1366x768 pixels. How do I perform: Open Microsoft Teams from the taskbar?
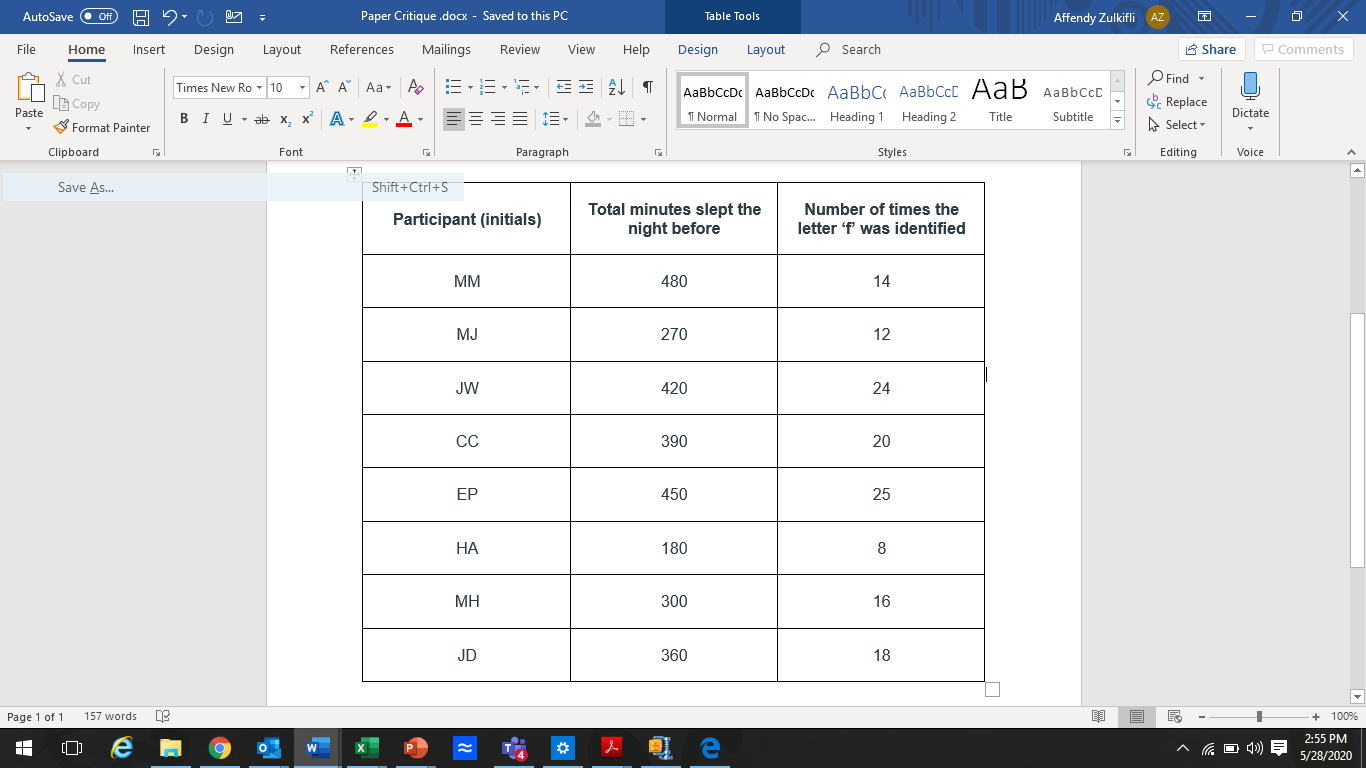(514, 748)
